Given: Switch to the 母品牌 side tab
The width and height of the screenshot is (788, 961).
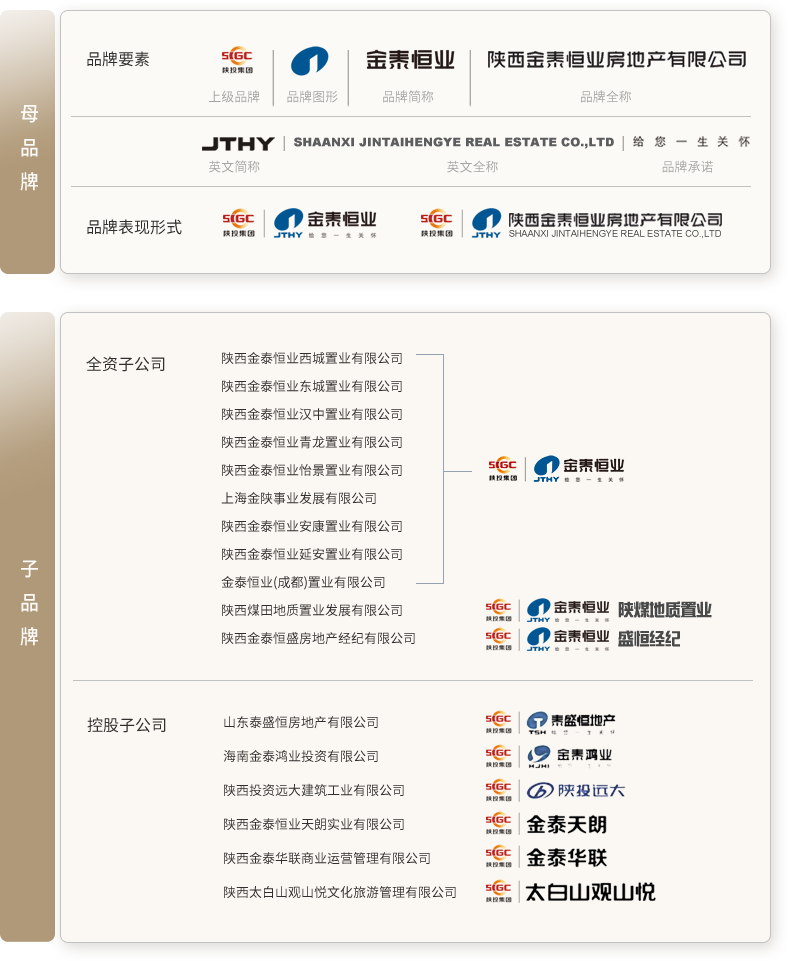Looking at the screenshot, I should [29, 148].
